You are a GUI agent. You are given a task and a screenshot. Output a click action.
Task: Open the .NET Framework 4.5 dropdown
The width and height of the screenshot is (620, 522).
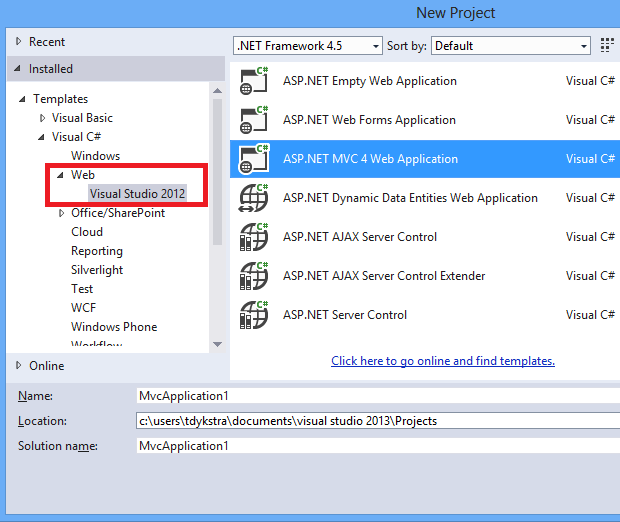coord(308,46)
